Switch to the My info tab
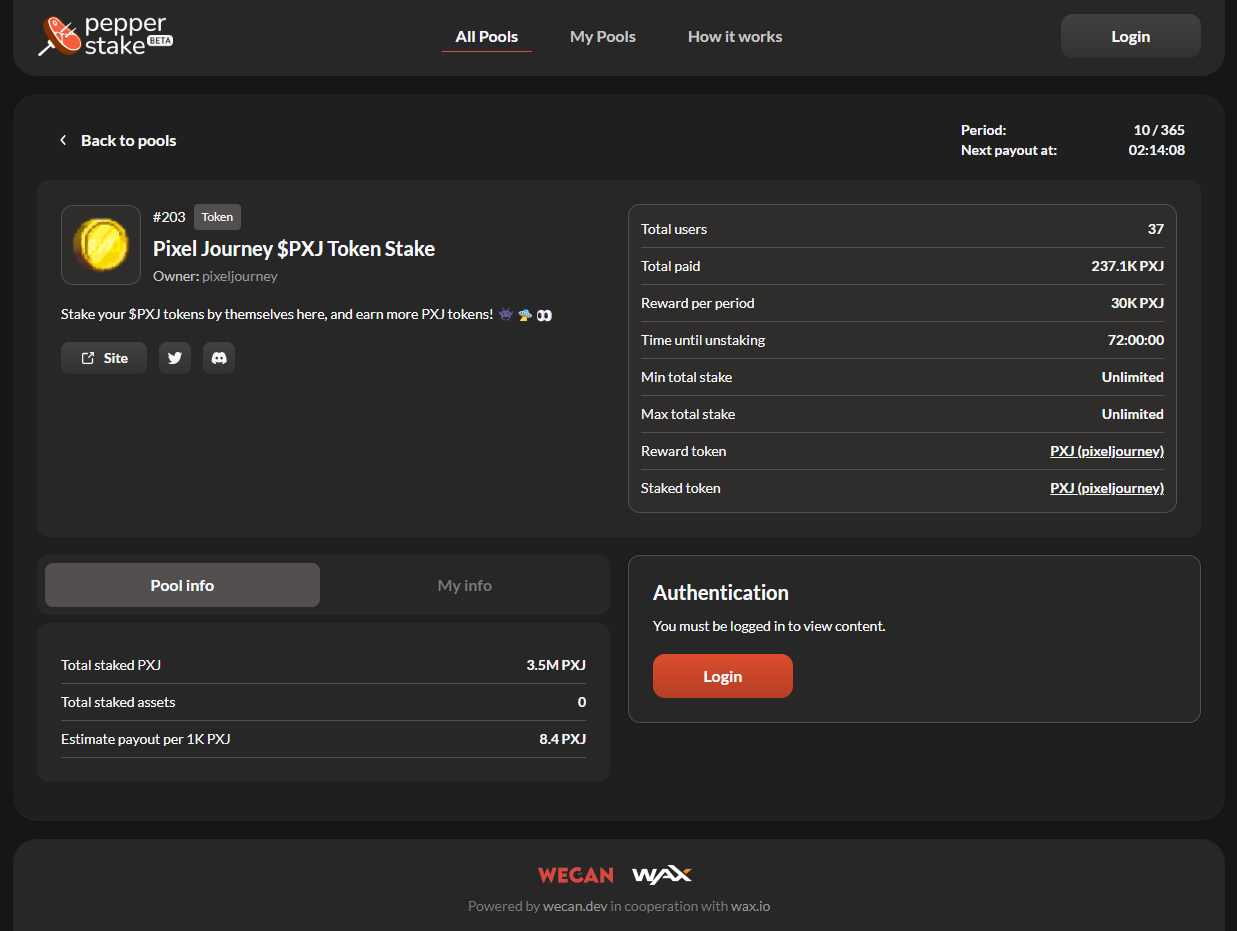The width and height of the screenshot is (1237, 931). [464, 585]
